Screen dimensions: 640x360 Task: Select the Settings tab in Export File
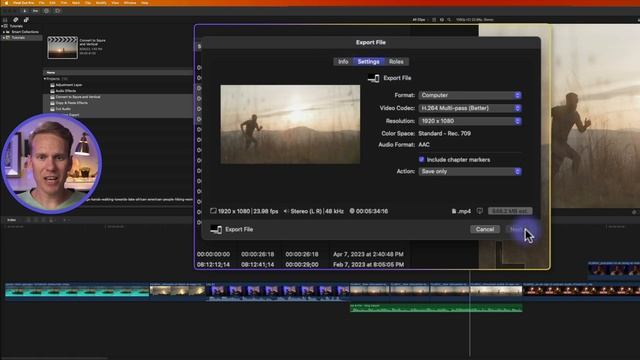tap(369, 62)
